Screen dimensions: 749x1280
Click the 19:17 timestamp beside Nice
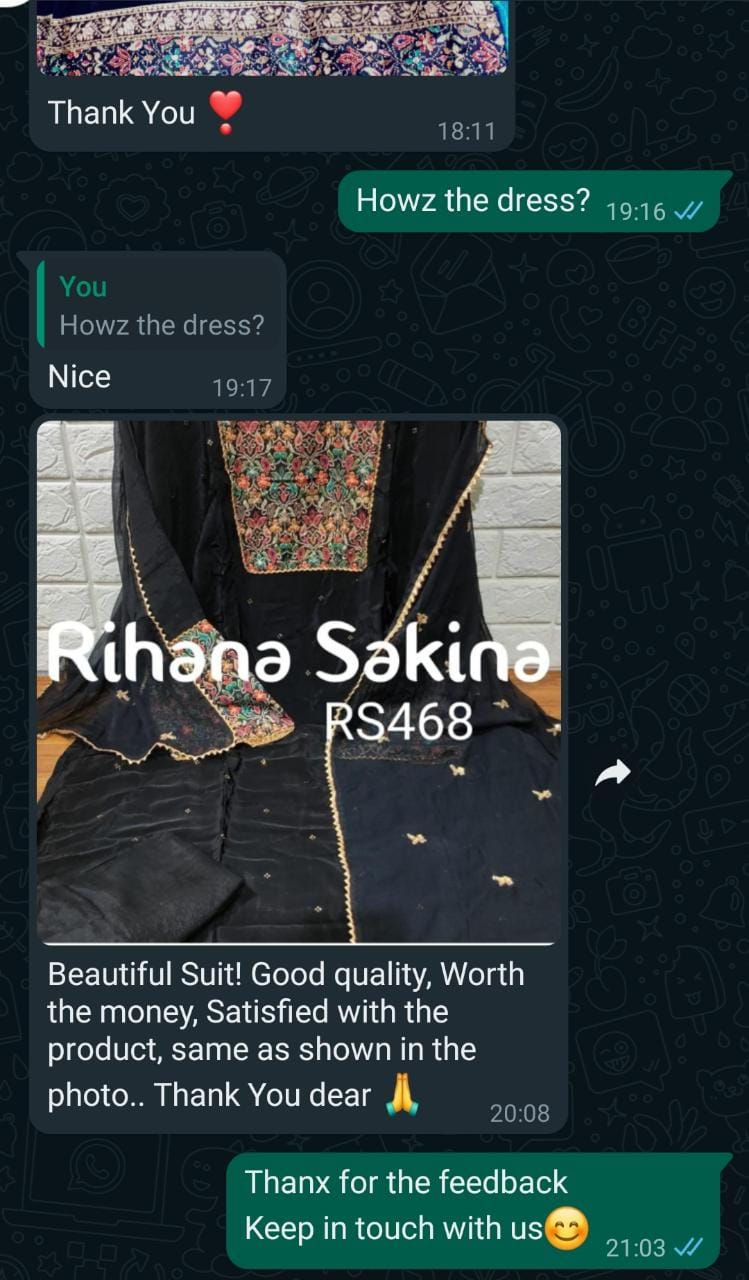[x=242, y=388]
